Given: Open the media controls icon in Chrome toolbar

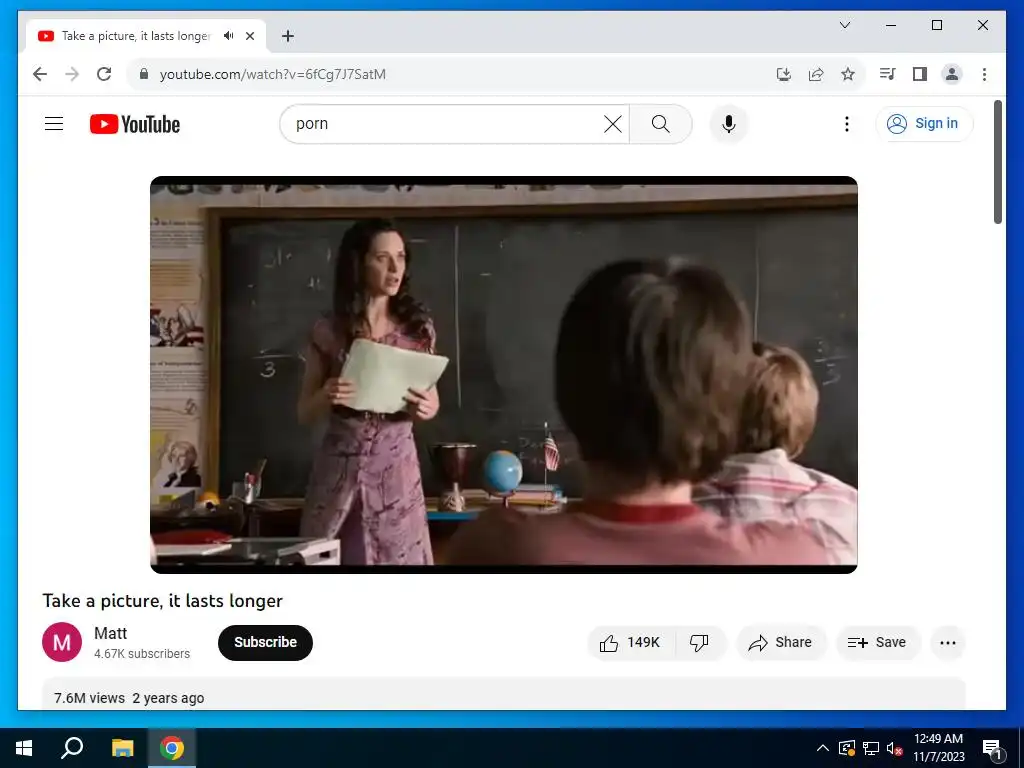Looking at the screenshot, I should (x=887, y=74).
